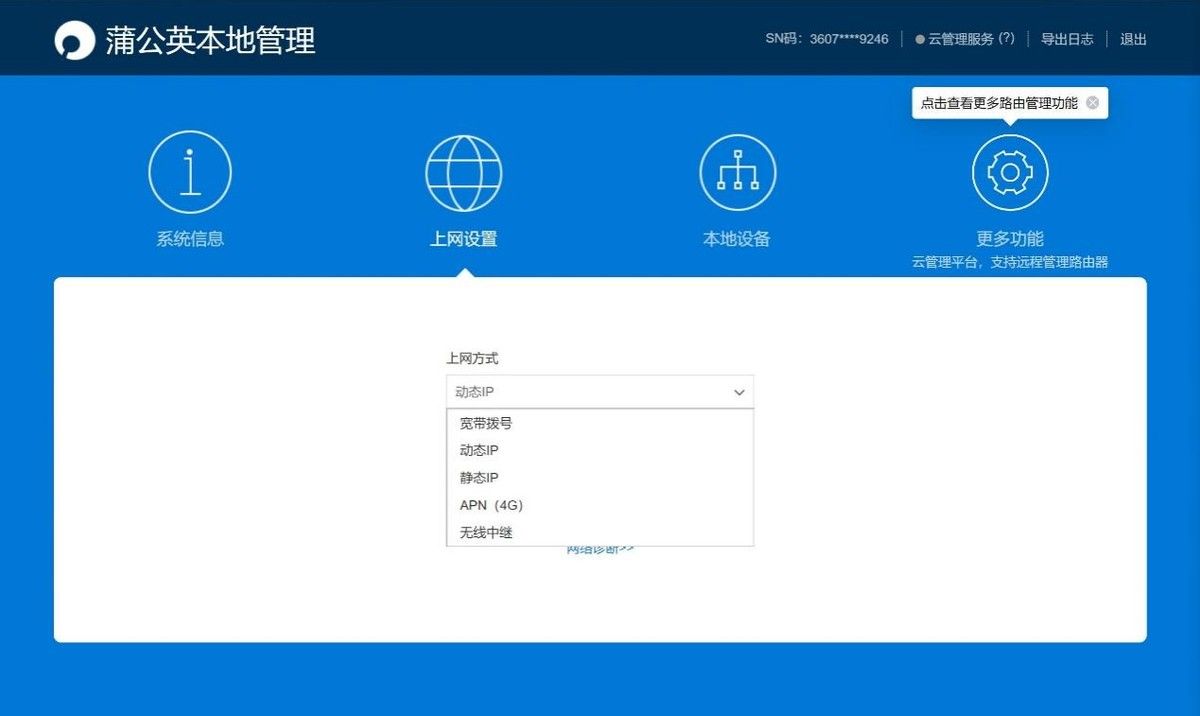Click the 云管理服务 status text
The width and height of the screenshot is (1200, 716).
click(x=960, y=39)
